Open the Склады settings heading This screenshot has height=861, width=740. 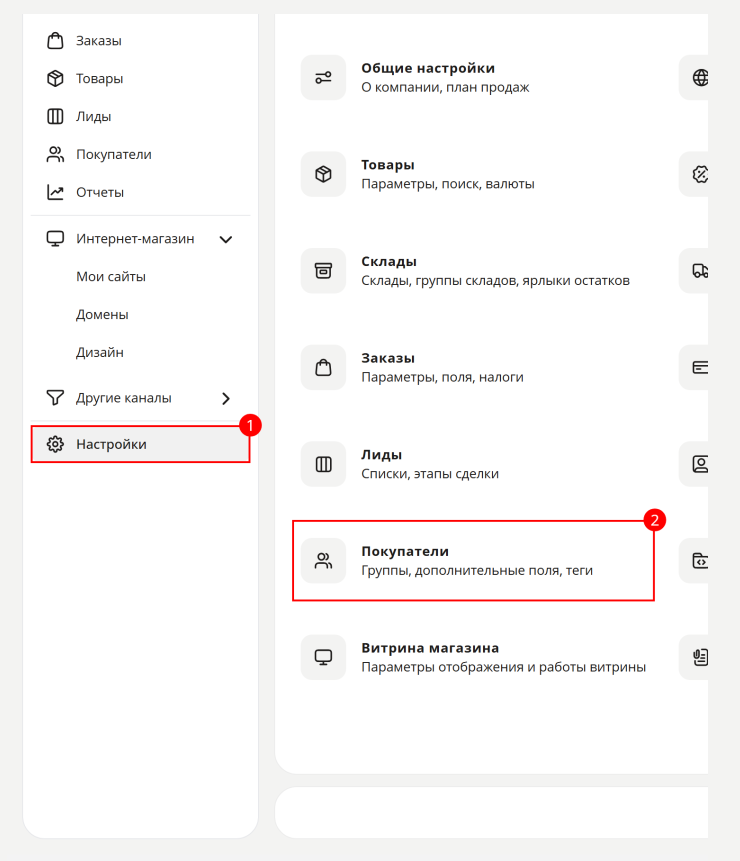[x=389, y=261]
